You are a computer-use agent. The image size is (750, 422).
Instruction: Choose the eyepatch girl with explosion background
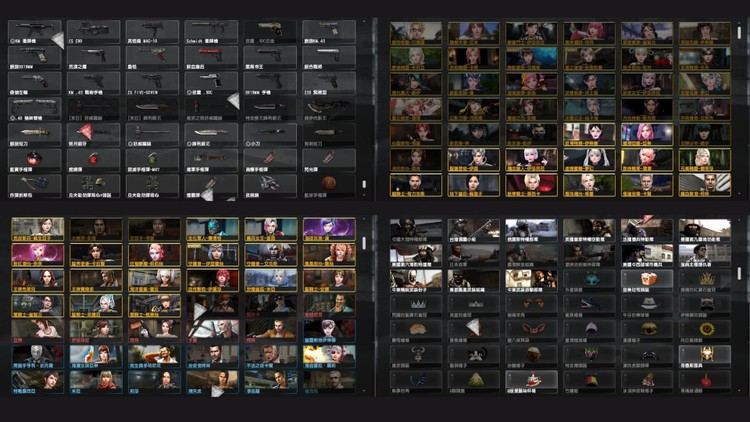point(329,357)
